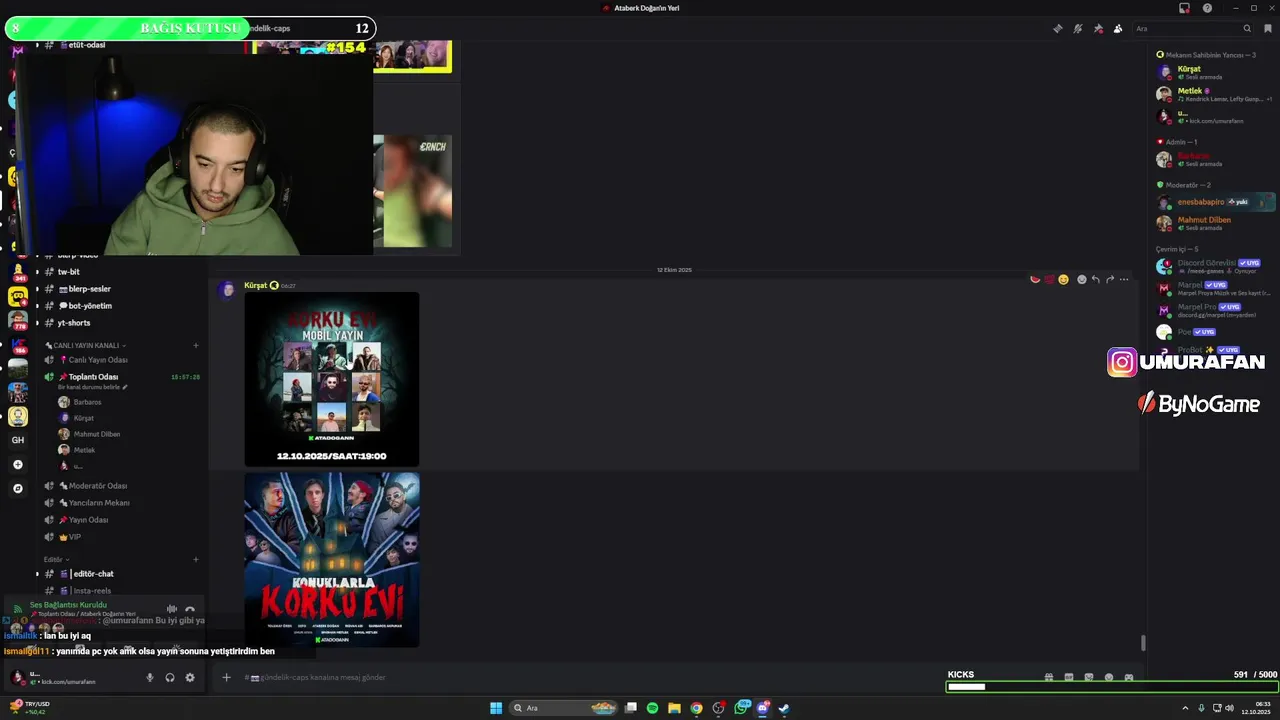Toggle member list icon in header
Image resolution: width=1280 pixels, height=720 pixels.
pos(1118,29)
